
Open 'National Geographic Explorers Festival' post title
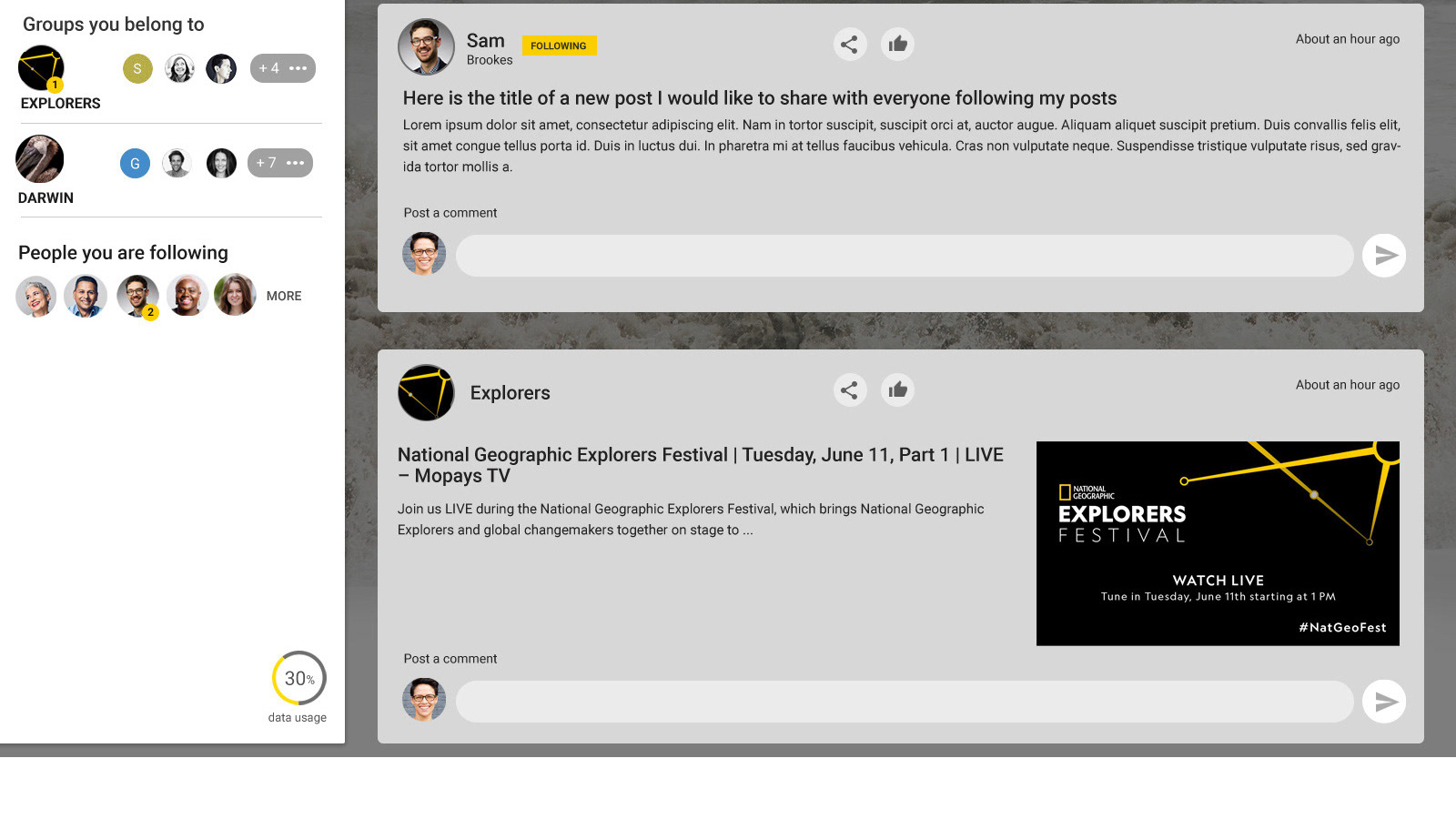[x=701, y=465]
